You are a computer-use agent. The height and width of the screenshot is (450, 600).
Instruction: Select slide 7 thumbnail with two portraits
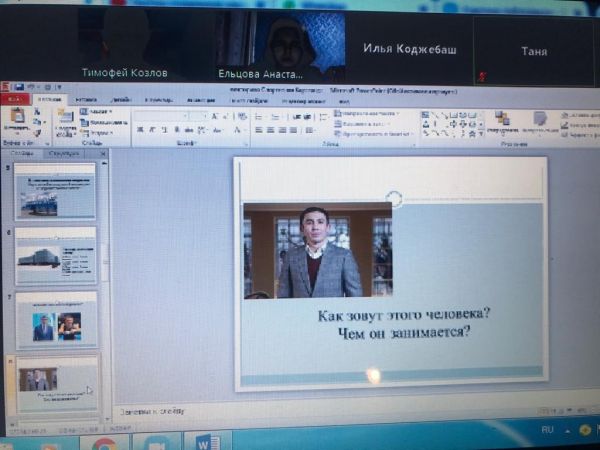pos(56,322)
